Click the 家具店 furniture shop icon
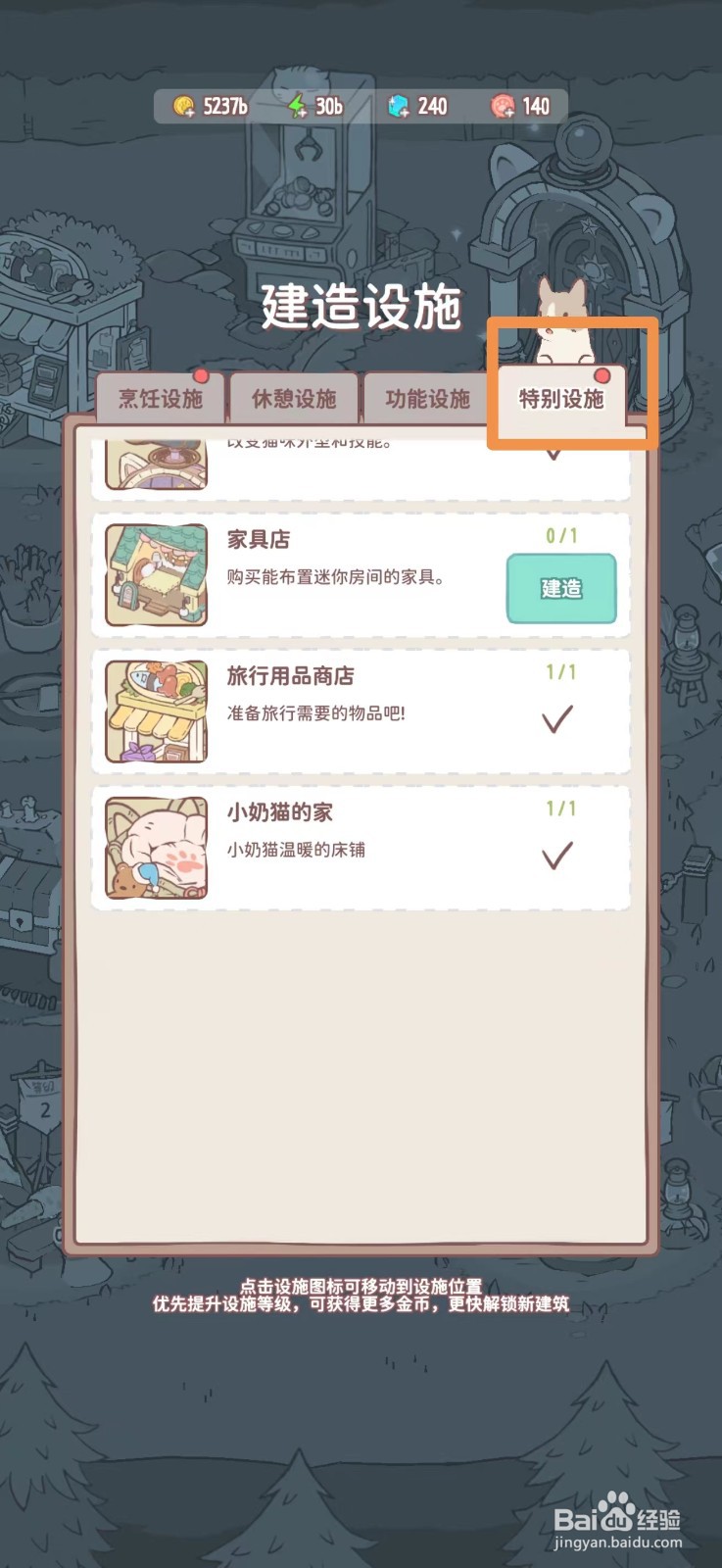The width and height of the screenshot is (722, 1568). [x=157, y=574]
